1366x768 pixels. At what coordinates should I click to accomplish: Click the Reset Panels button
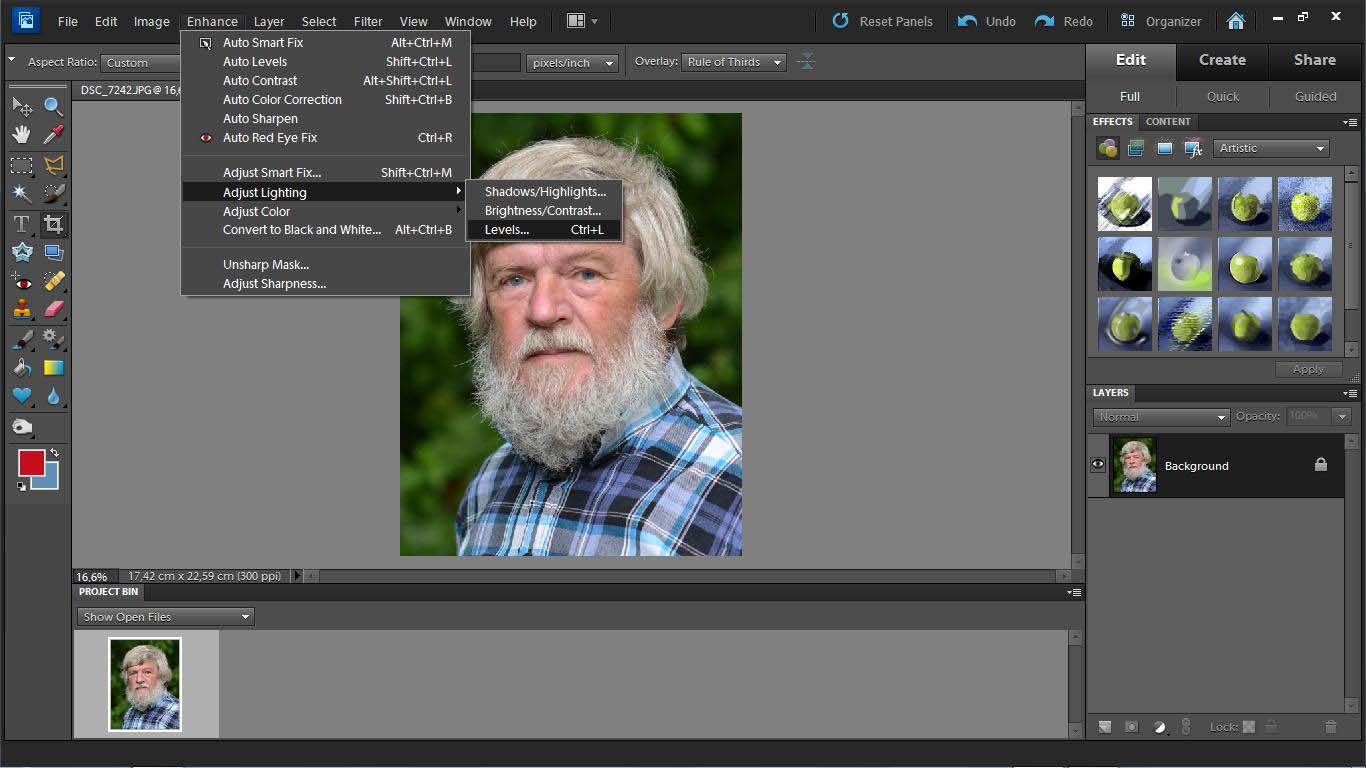coord(882,21)
